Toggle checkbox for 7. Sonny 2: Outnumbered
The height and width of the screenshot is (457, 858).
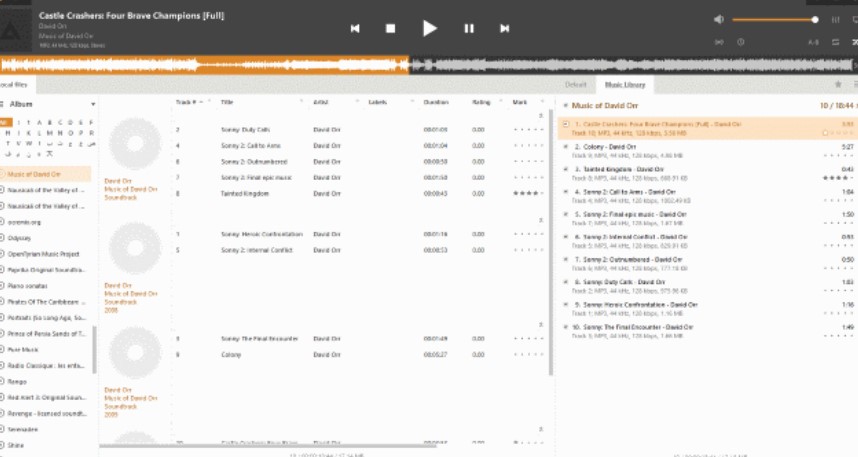click(566, 259)
